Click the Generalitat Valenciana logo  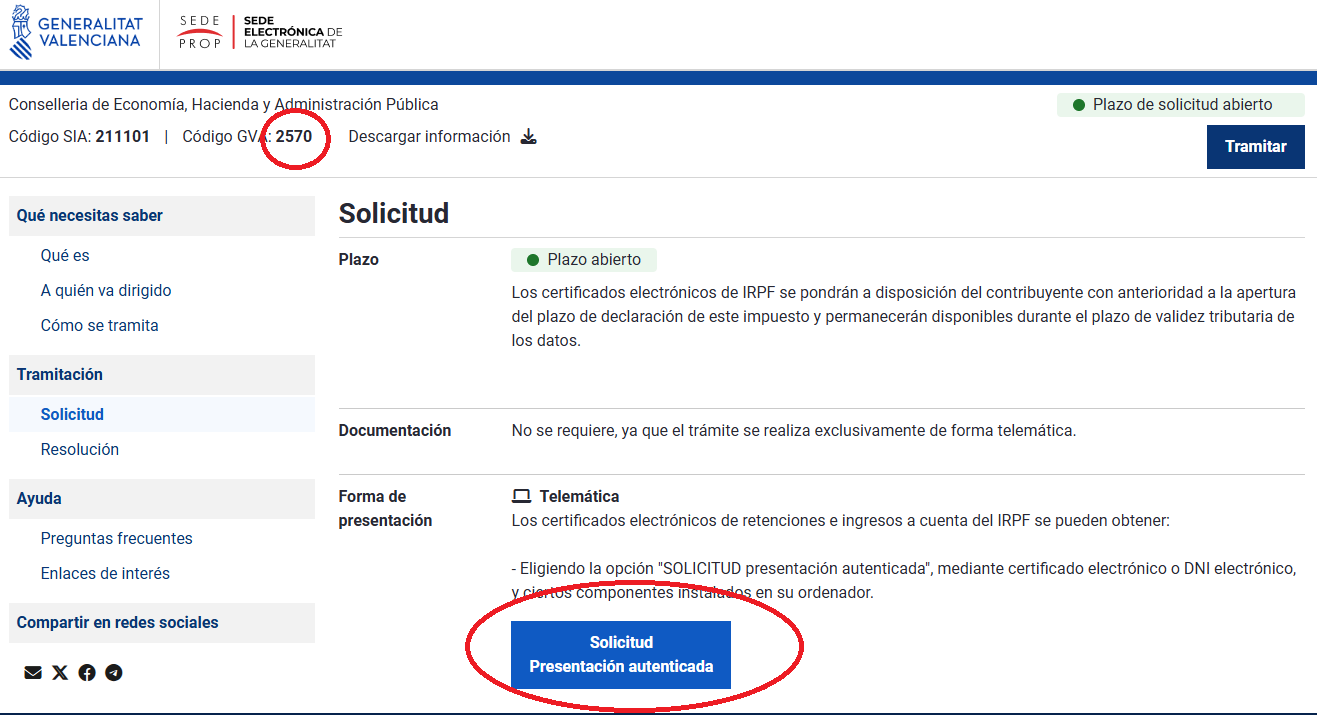[76, 33]
